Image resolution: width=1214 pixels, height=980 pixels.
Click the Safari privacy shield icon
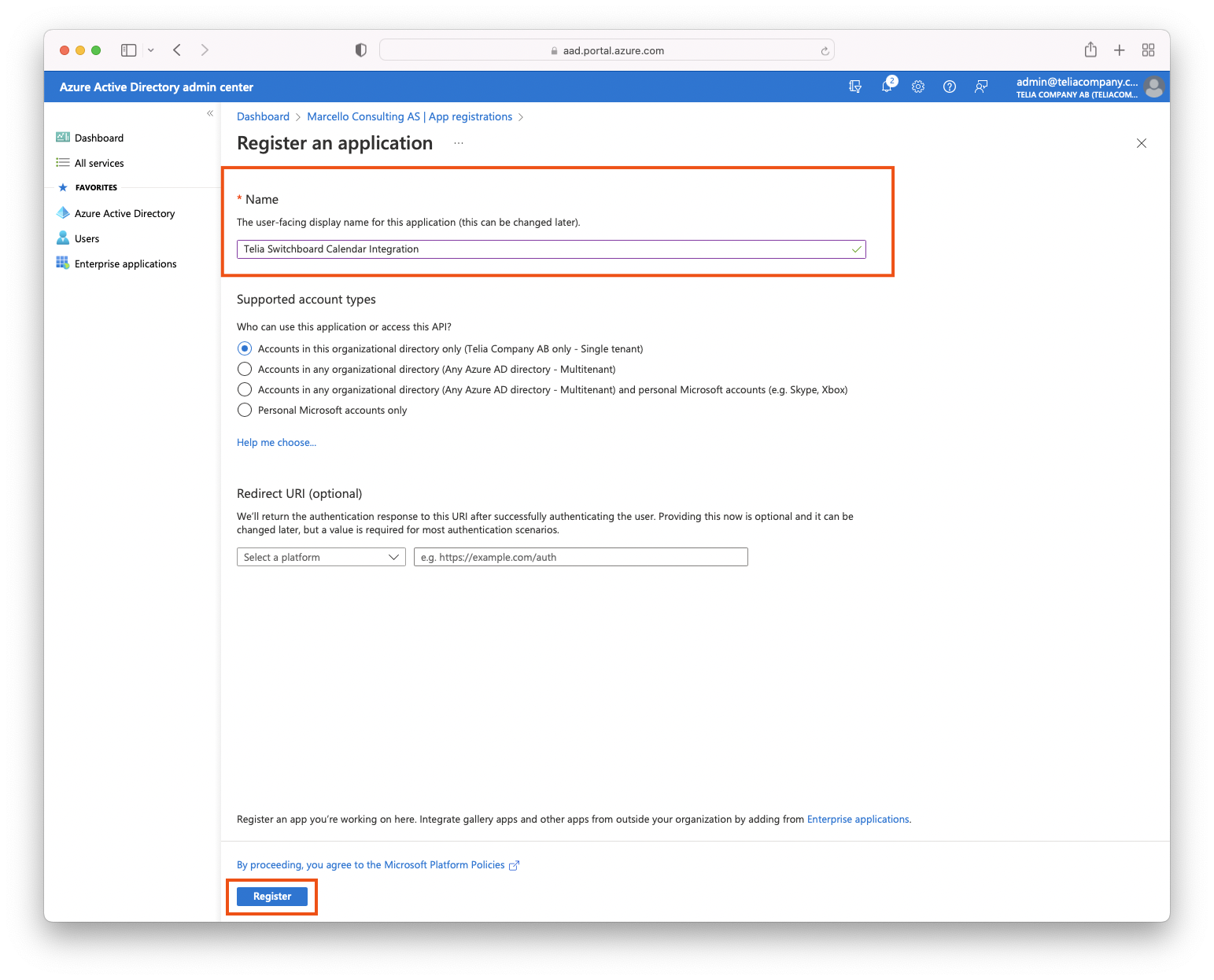[x=361, y=50]
